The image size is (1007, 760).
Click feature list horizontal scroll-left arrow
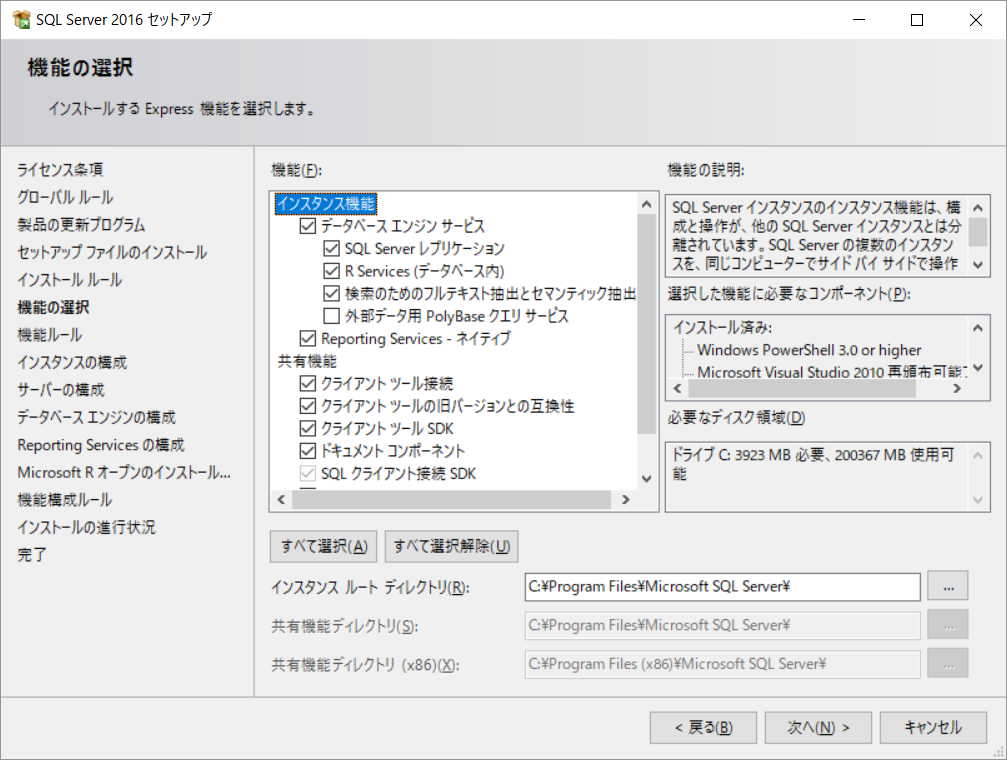(281, 499)
